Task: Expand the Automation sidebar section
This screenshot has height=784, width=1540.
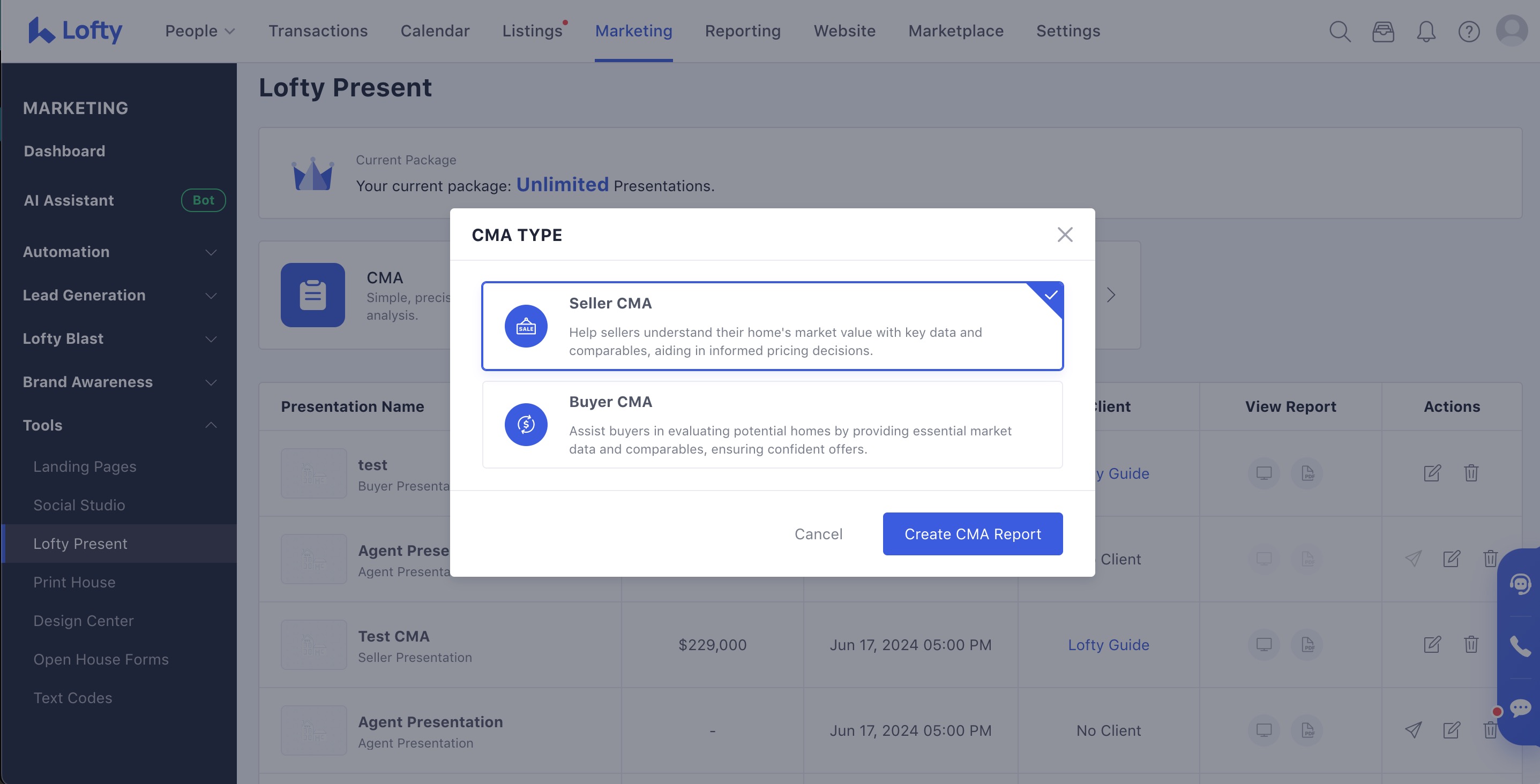Action: [x=119, y=252]
